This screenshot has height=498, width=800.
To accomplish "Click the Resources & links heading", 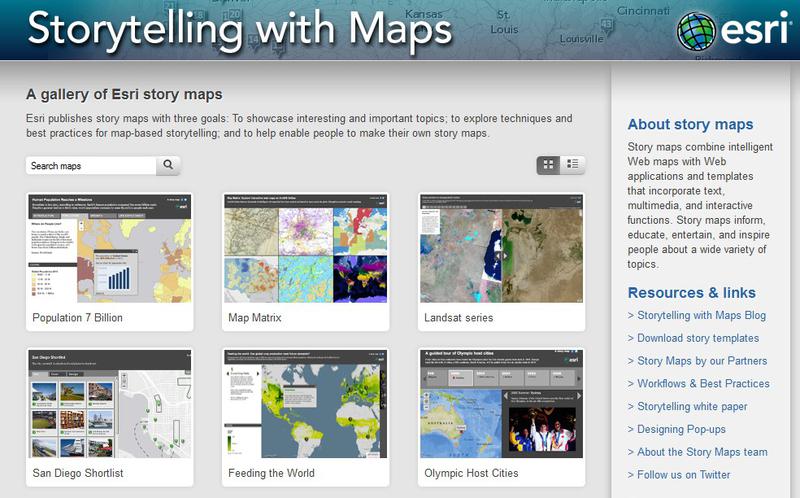I will tap(691, 293).
